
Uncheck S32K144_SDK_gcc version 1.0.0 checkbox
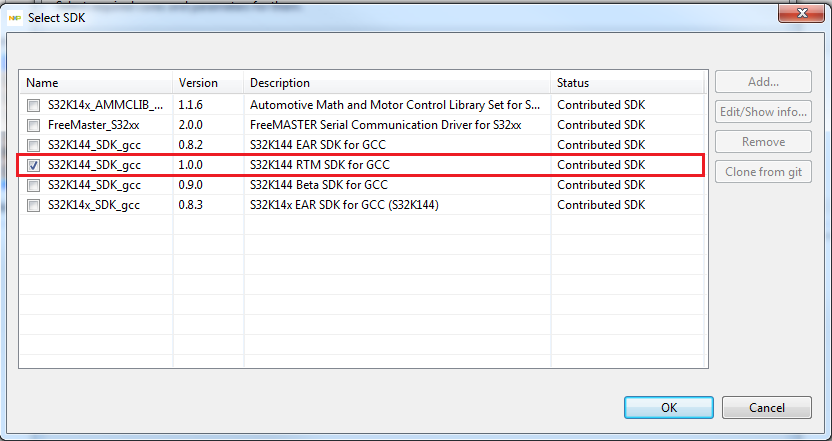pos(33,166)
